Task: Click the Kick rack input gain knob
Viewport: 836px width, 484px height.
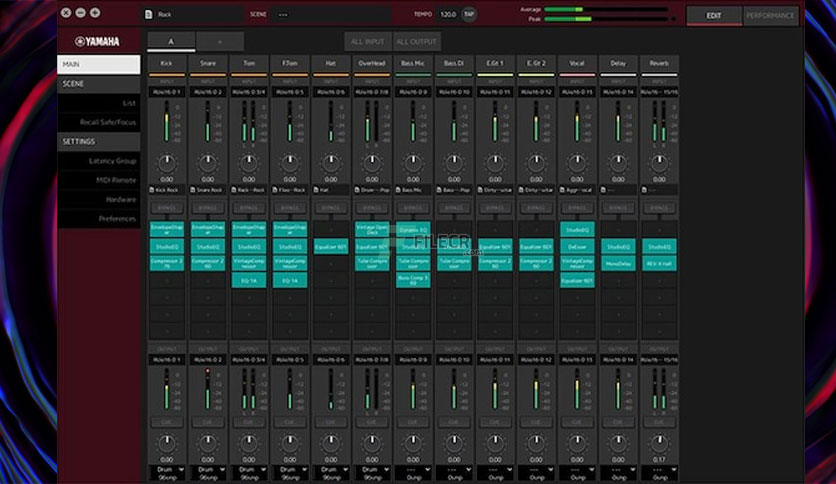Action: click(x=167, y=163)
